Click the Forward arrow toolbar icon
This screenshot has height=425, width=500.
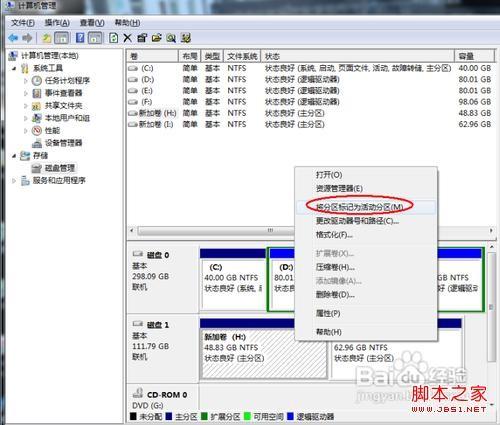coord(27,38)
